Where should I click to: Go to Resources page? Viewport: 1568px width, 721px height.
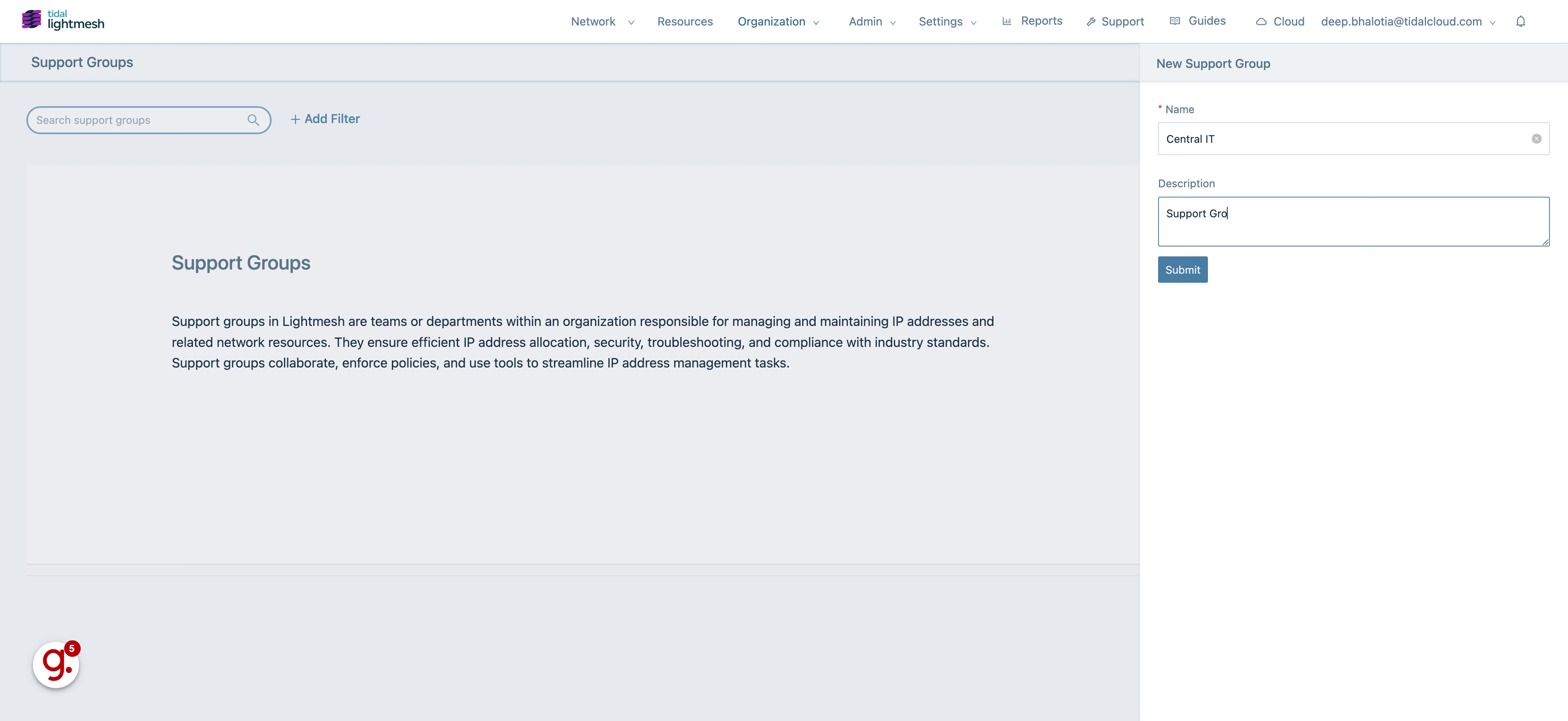[685, 22]
